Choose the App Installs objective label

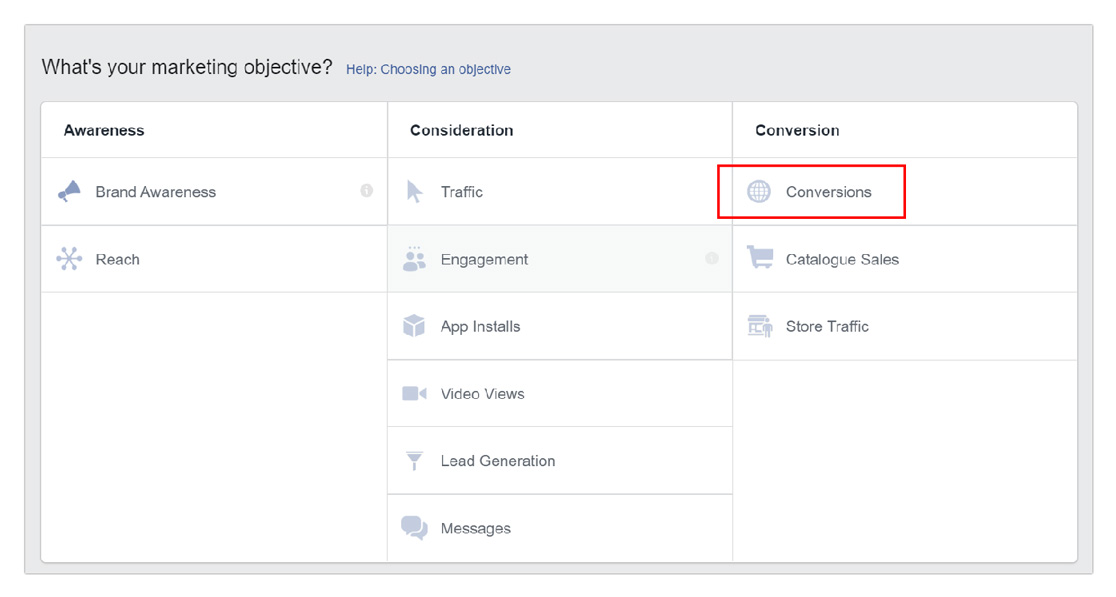(x=480, y=327)
